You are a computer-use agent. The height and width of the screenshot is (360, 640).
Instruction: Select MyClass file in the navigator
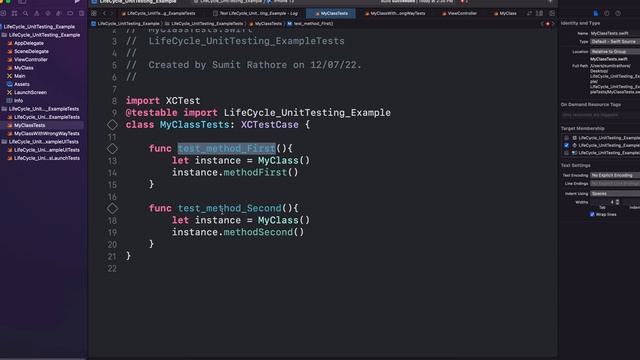tap(24, 68)
